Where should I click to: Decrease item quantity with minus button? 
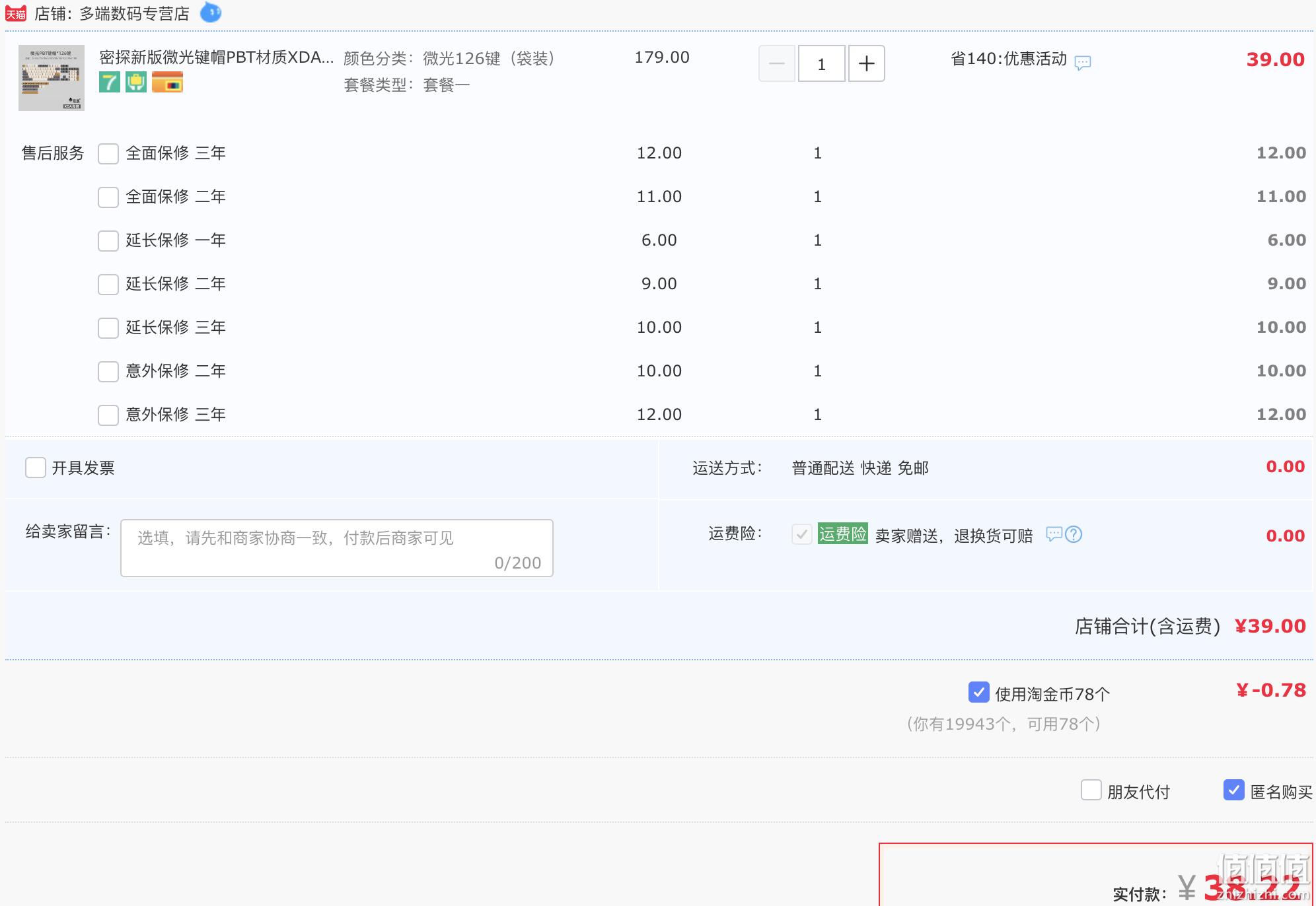tap(777, 63)
